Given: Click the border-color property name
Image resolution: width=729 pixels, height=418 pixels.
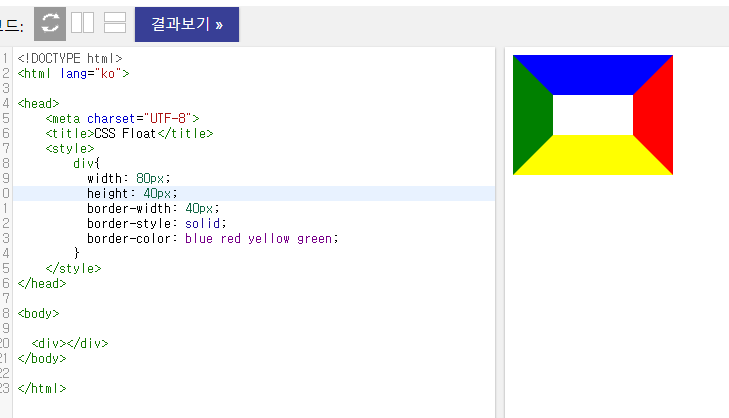Looking at the screenshot, I should click(x=129, y=239).
